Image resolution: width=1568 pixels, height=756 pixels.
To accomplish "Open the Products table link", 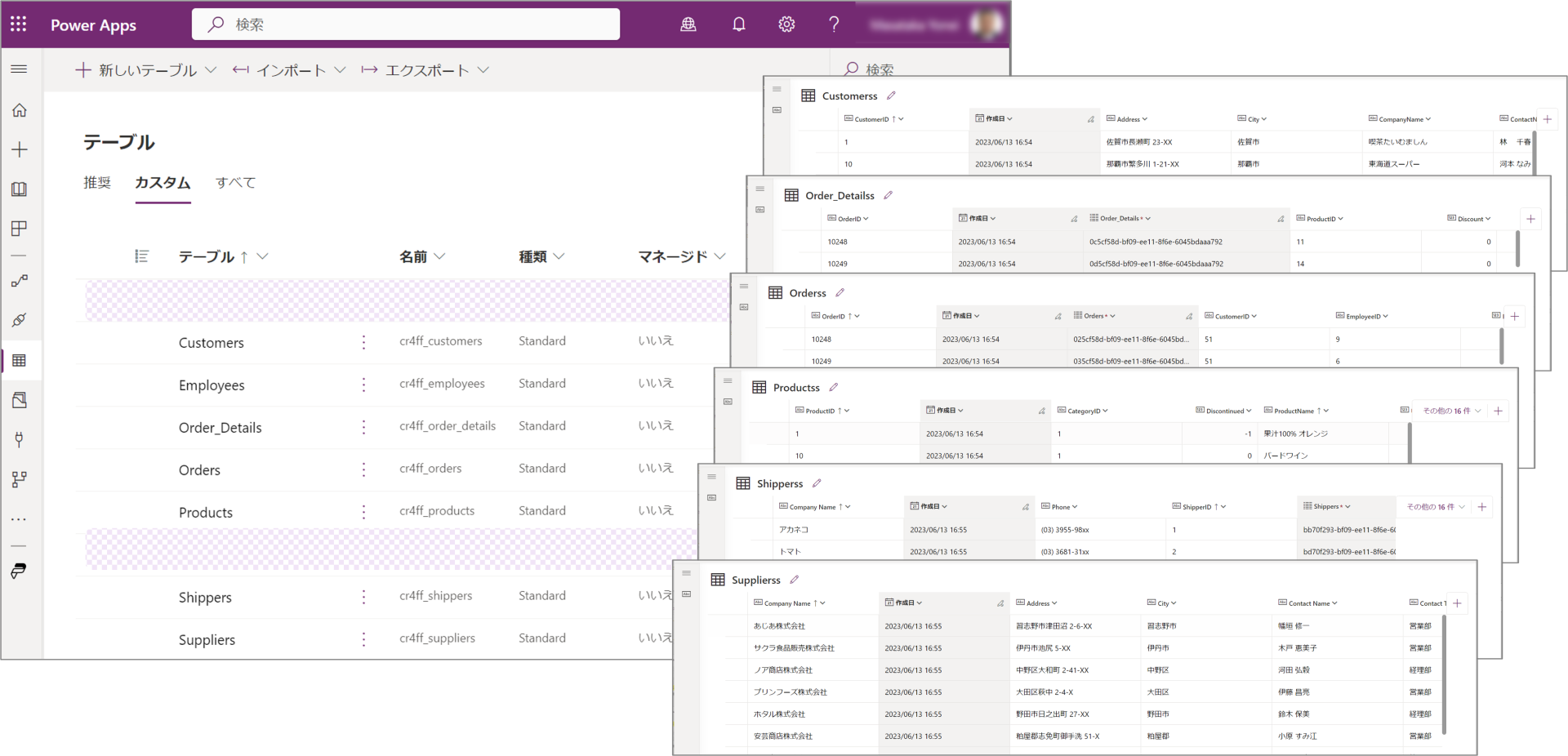I will [x=206, y=513].
